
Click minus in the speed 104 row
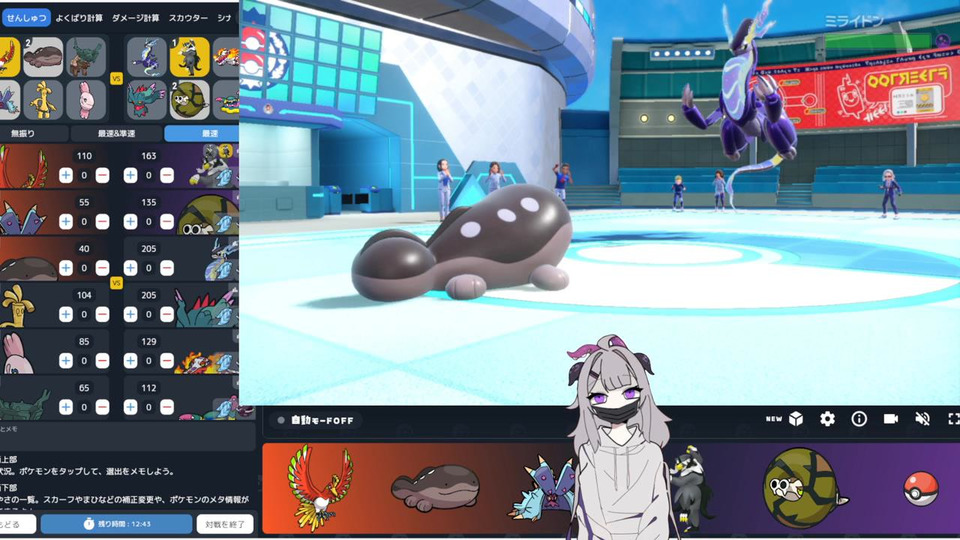102,314
